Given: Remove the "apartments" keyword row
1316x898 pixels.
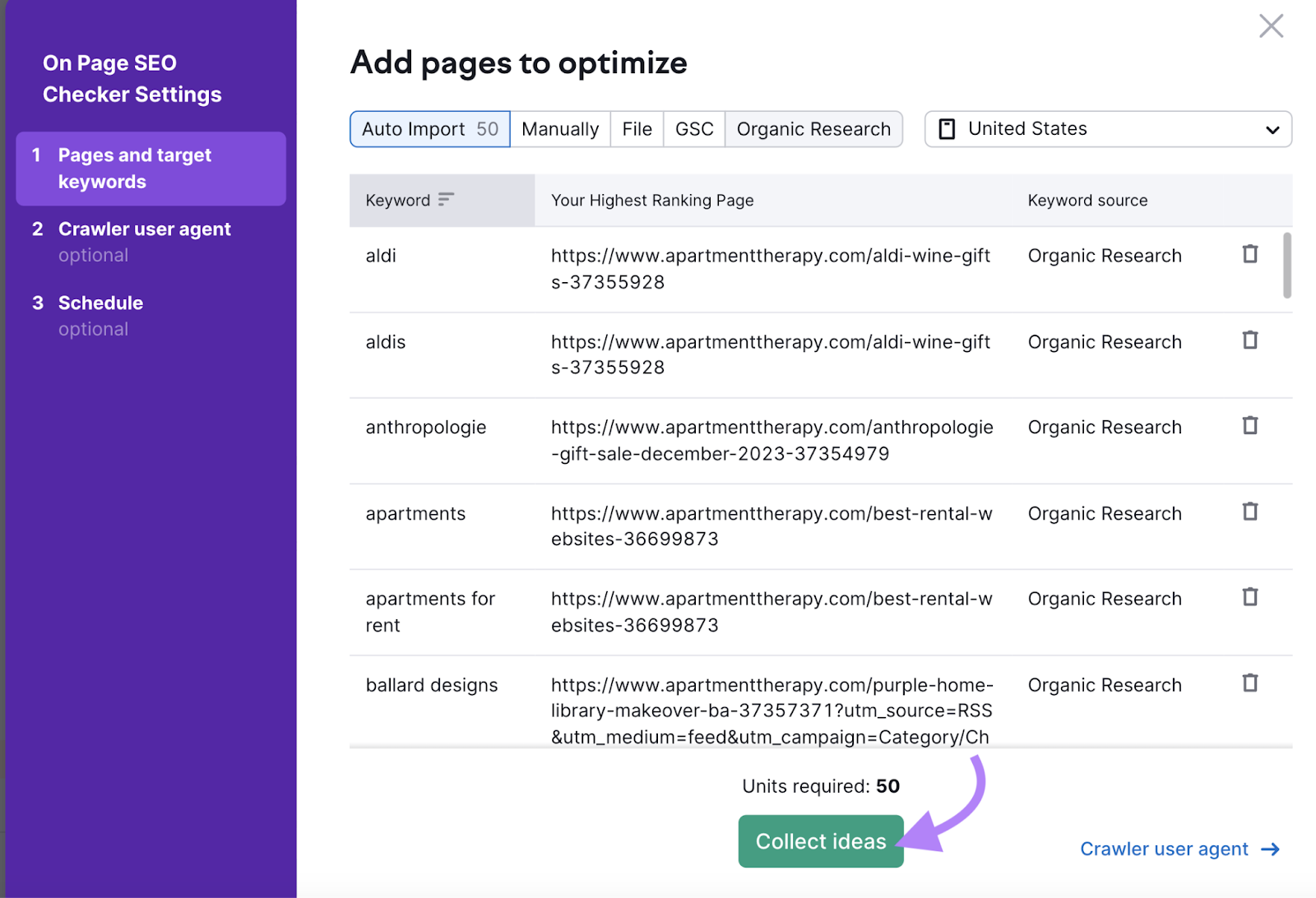Looking at the screenshot, I should pyautogui.click(x=1249, y=511).
